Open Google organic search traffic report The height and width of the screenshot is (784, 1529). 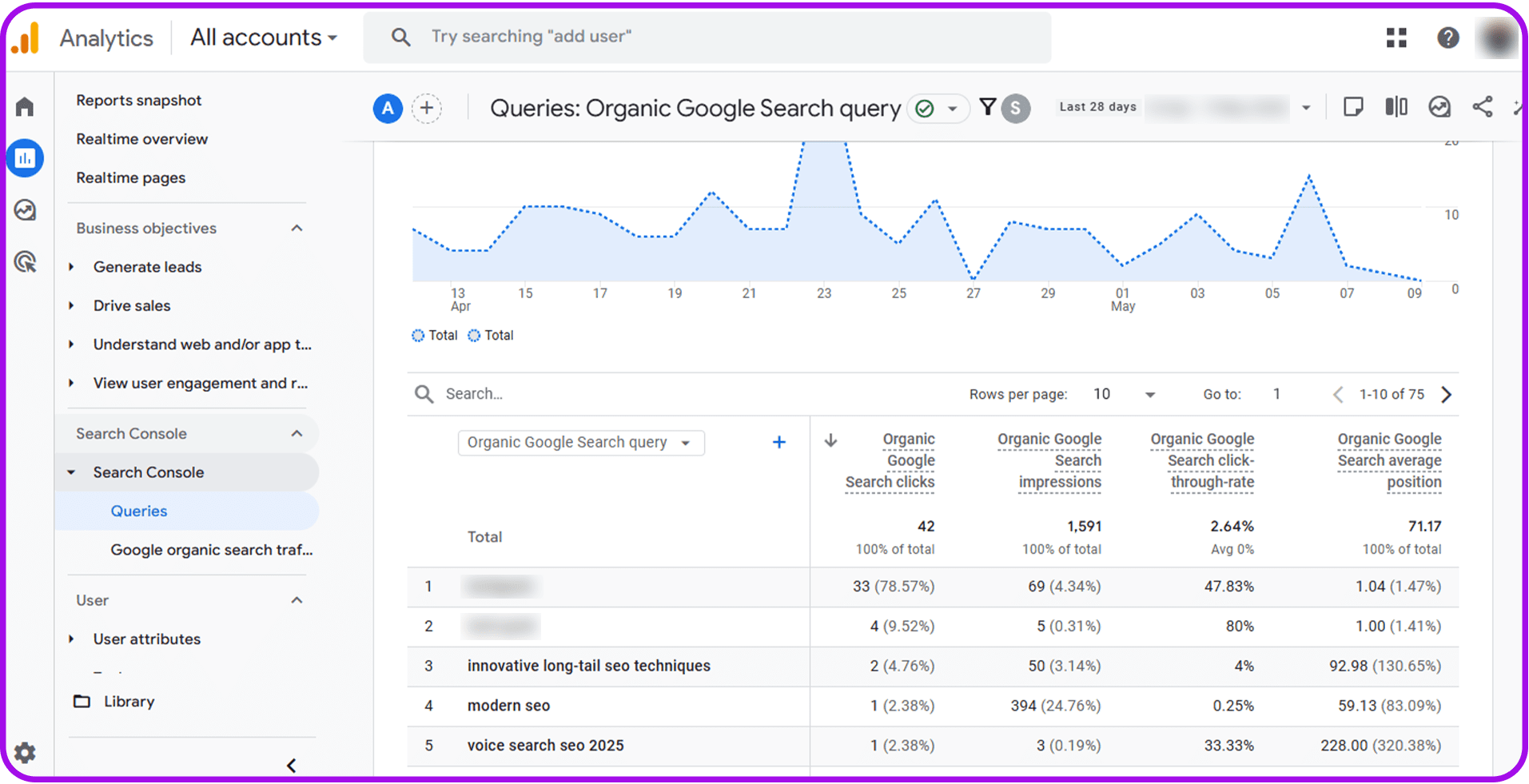[211, 550]
